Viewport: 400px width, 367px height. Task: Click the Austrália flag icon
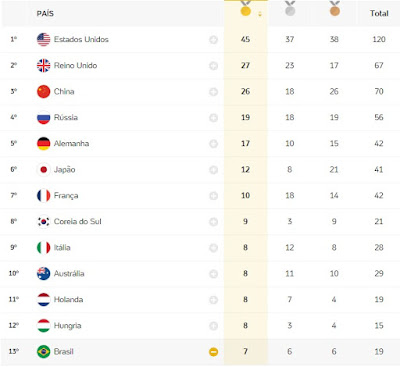pos(43,274)
